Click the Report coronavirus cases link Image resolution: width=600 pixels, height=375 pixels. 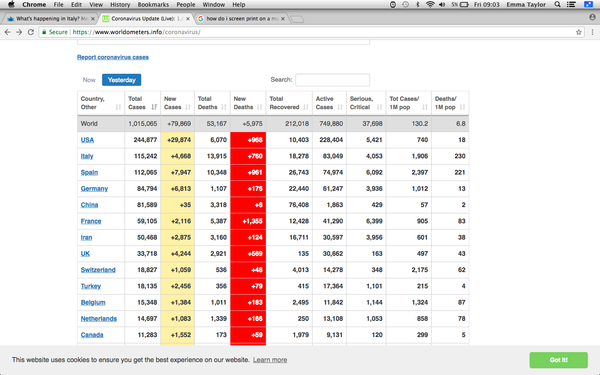tap(113, 57)
